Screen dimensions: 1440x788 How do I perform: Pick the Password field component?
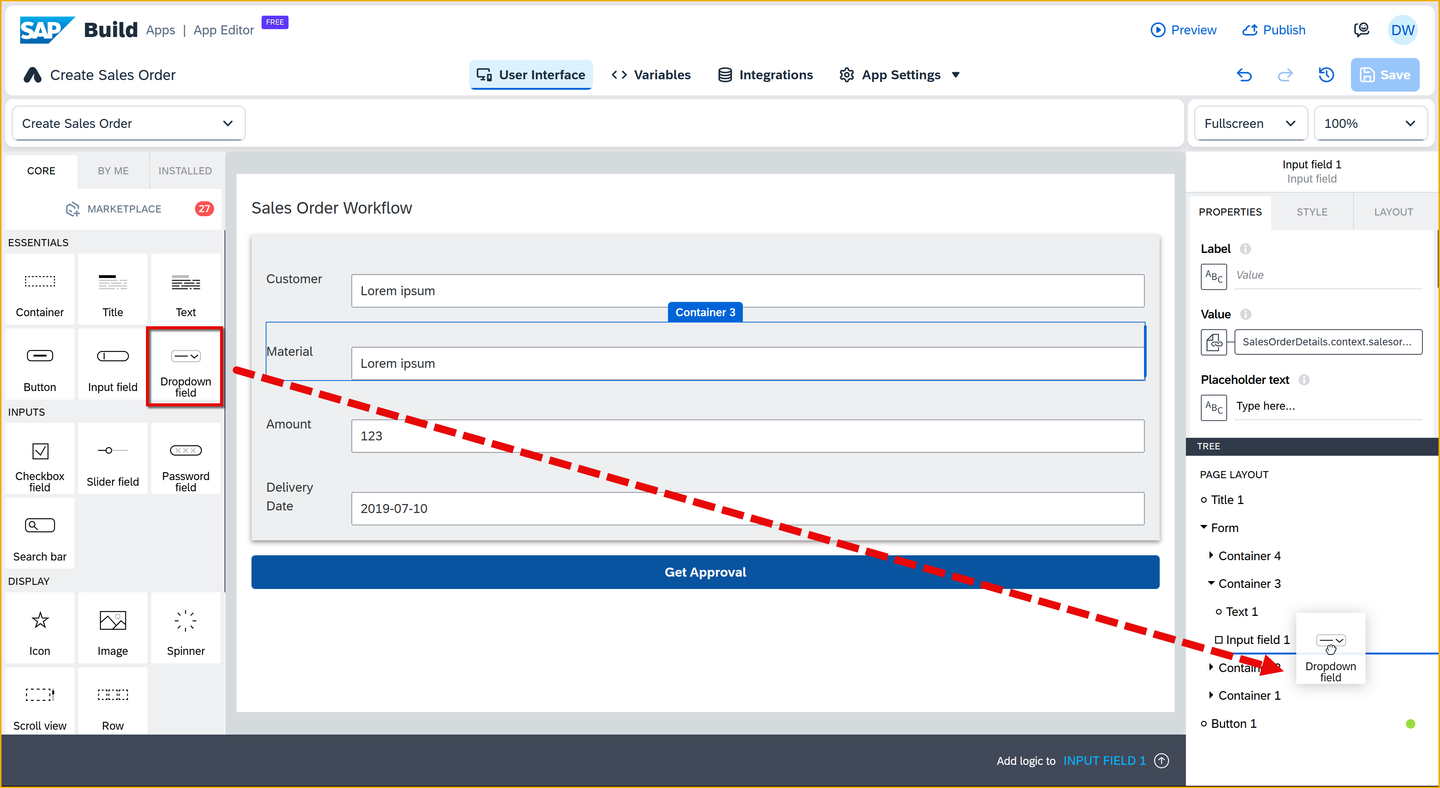click(x=186, y=459)
